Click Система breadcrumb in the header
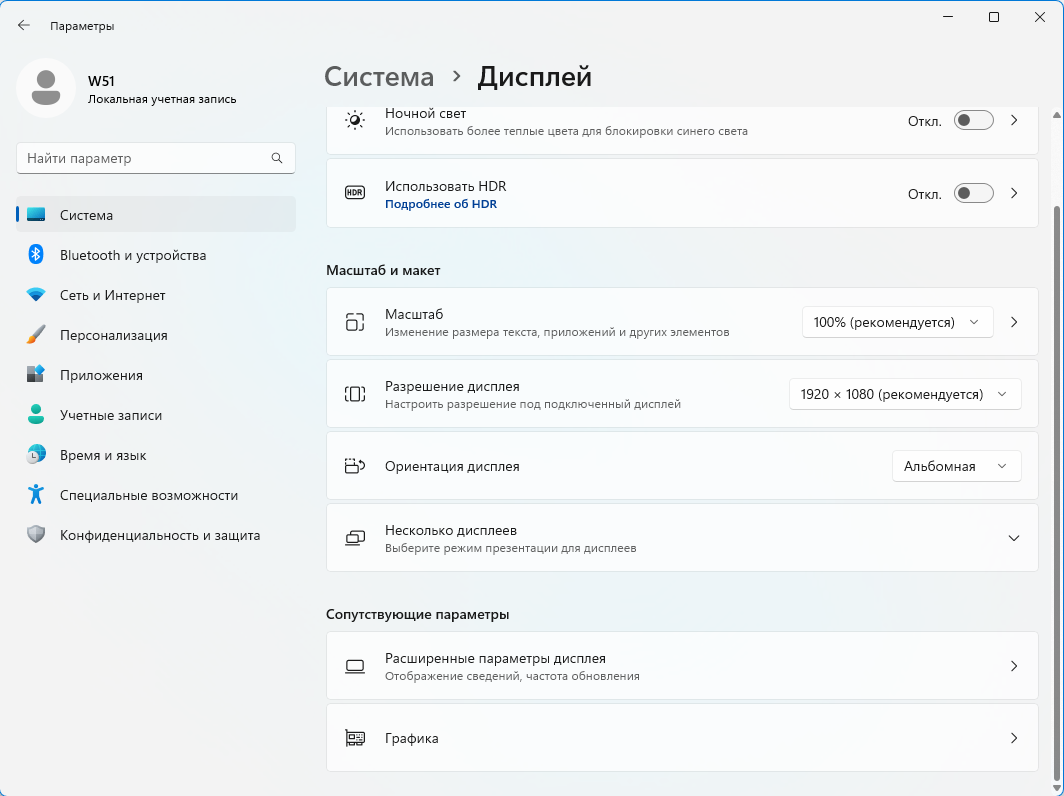Screen dimensions: 1064x796 pyautogui.click(x=379, y=77)
